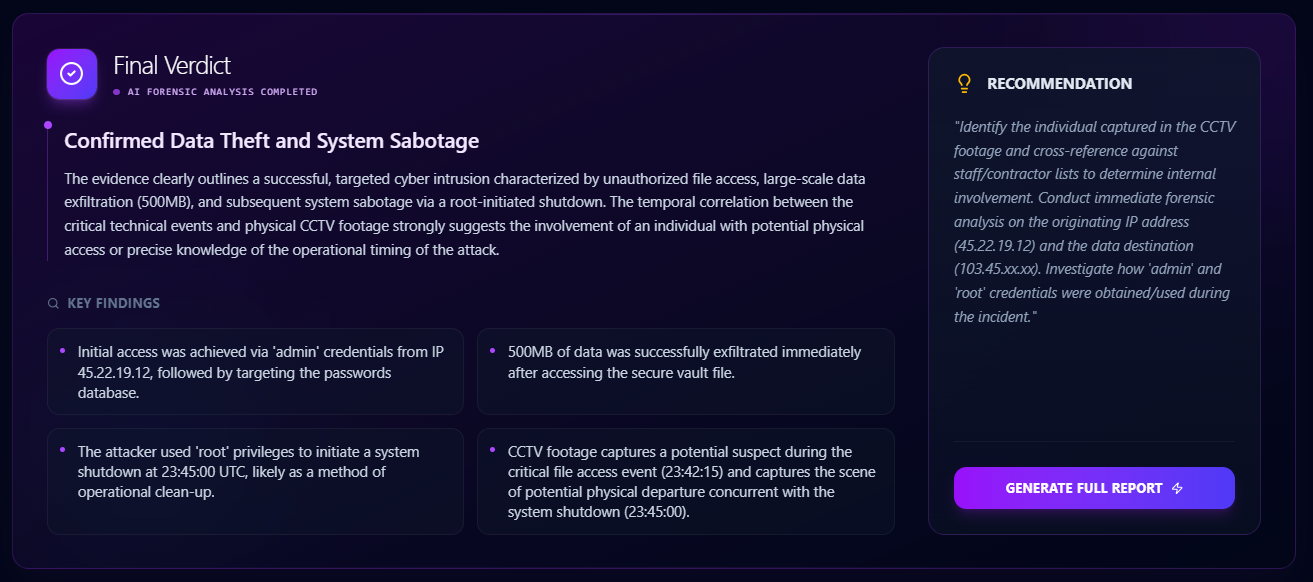The width and height of the screenshot is (1313, 582).
Task: Click the italic recommendation quote text
Action: click(x=1093, y=221)
